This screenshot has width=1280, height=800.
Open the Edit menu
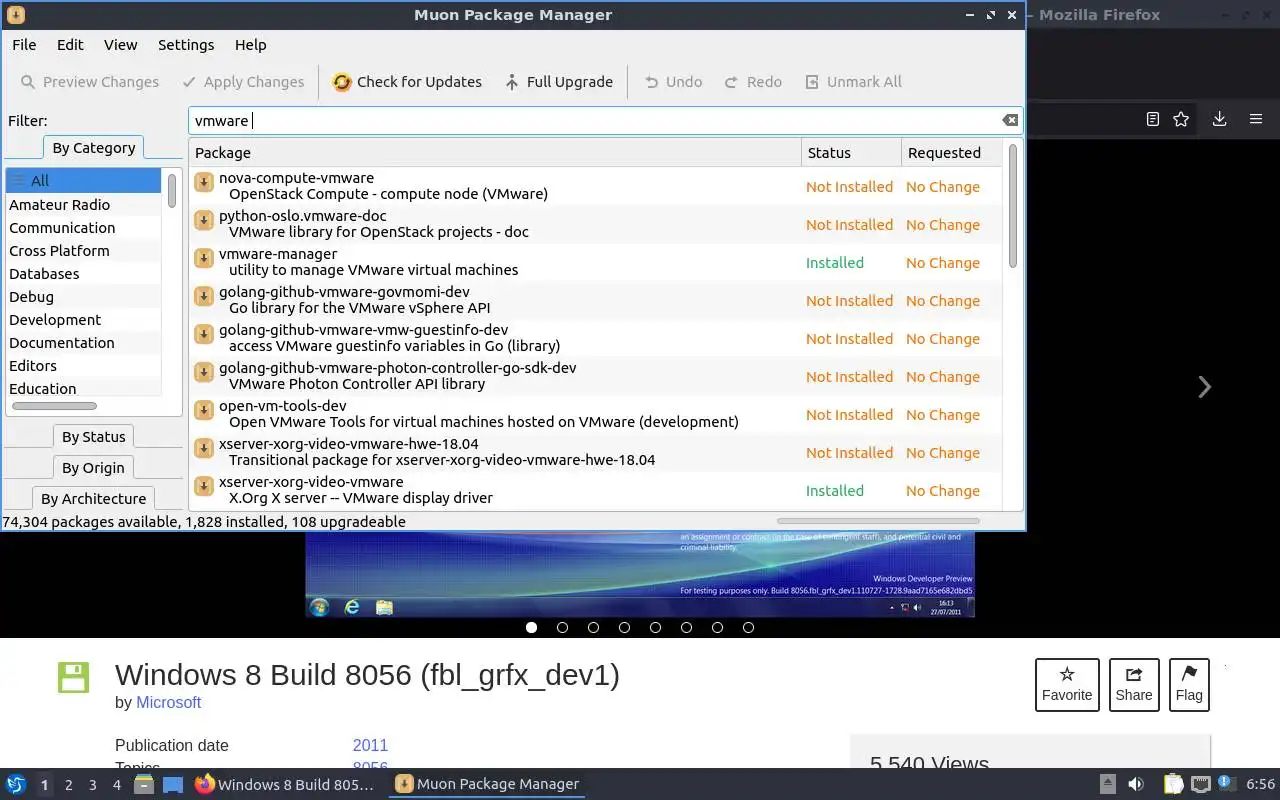[70, 45]
